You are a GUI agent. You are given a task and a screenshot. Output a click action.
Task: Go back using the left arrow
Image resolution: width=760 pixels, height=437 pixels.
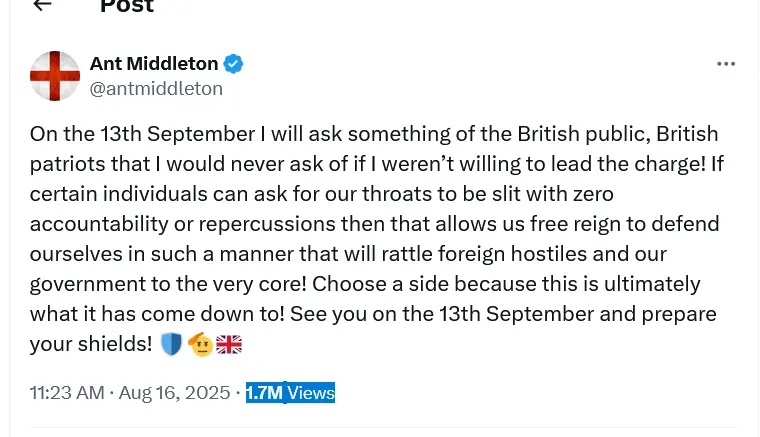pyautogui.click(x=41, y=5)
